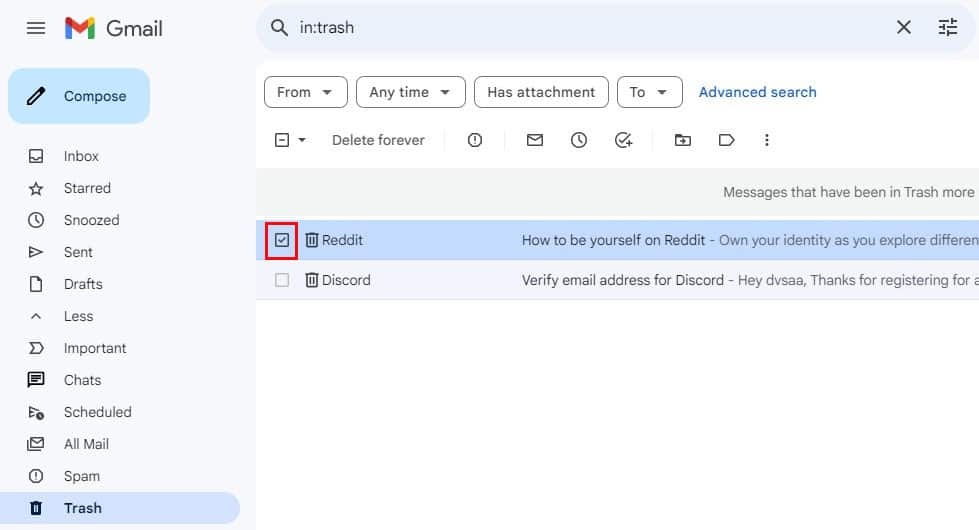
Task: Add to Tasks icon
Action: (623, 140)
